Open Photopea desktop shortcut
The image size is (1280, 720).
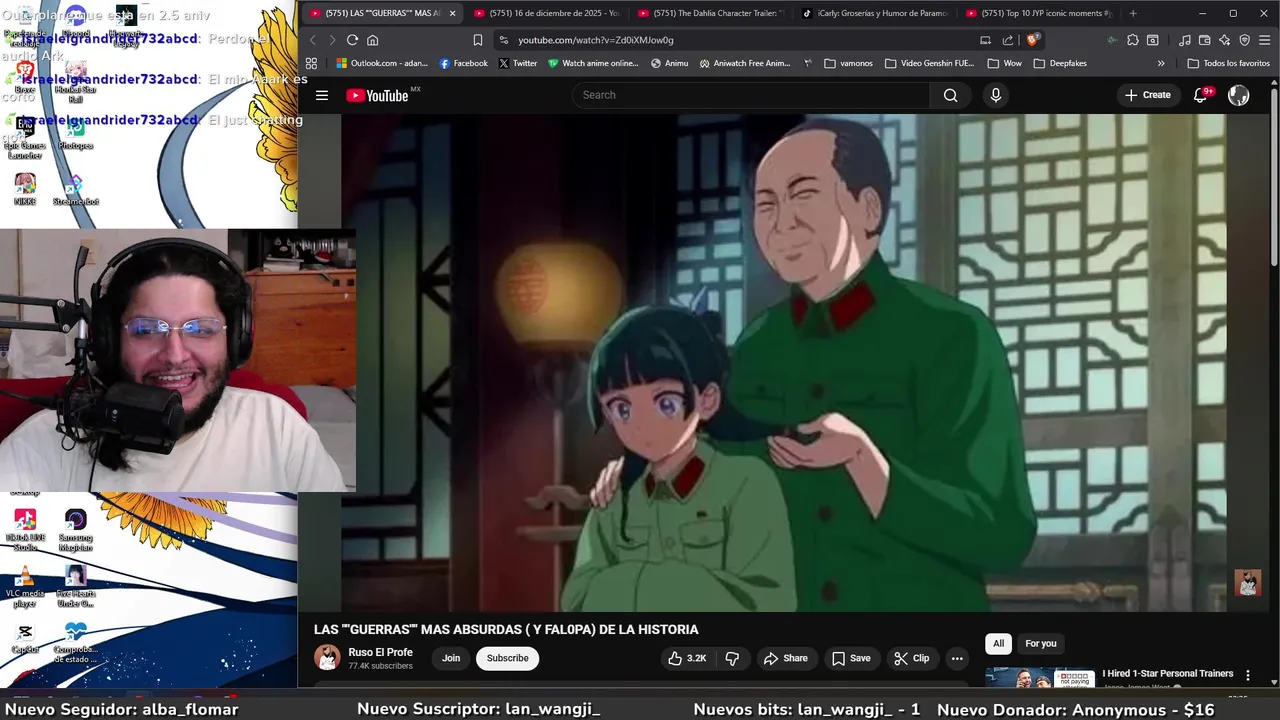75,135
